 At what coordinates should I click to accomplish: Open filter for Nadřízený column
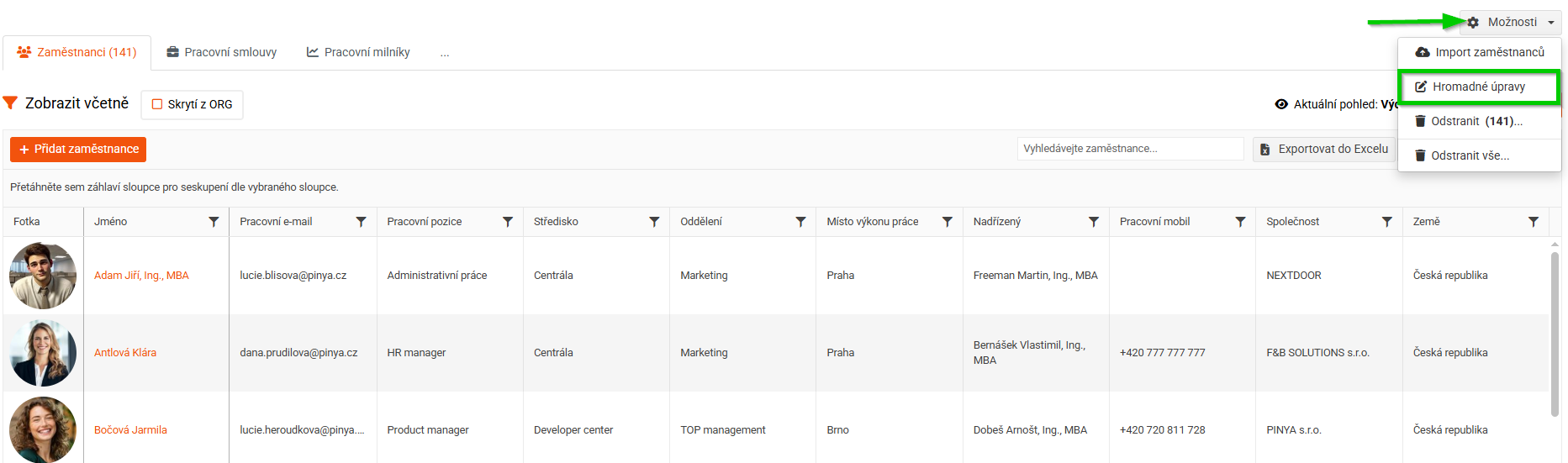[1094, 222]
